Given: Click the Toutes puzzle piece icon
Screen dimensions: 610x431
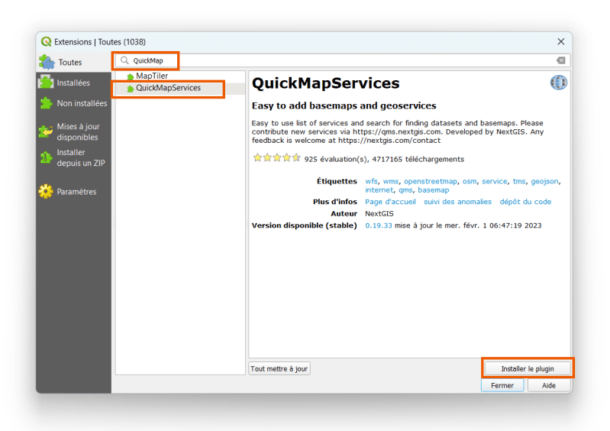Looking at the screenshot, I should click(47, 62).
